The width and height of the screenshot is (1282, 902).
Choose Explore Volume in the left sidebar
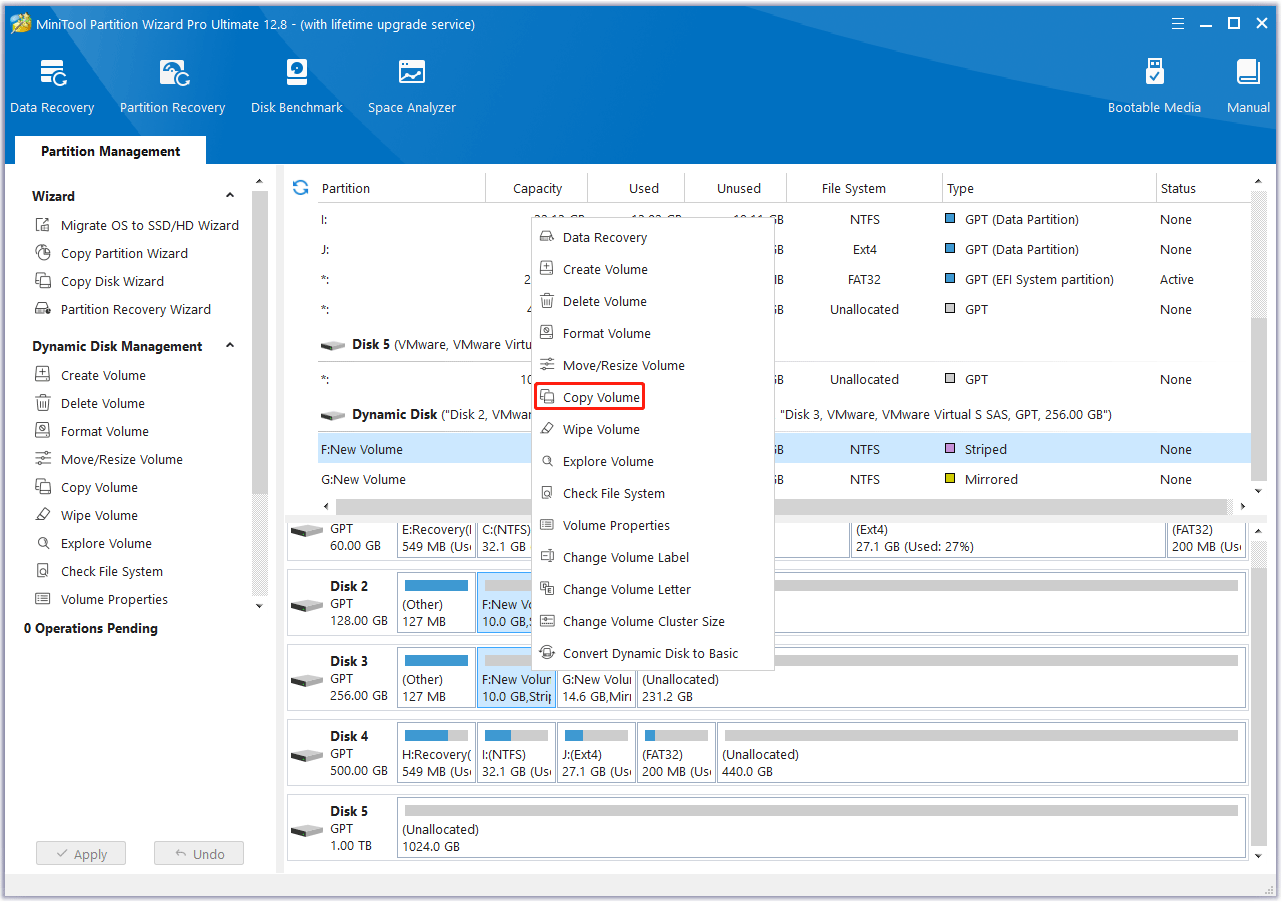(x=93, y=543)
